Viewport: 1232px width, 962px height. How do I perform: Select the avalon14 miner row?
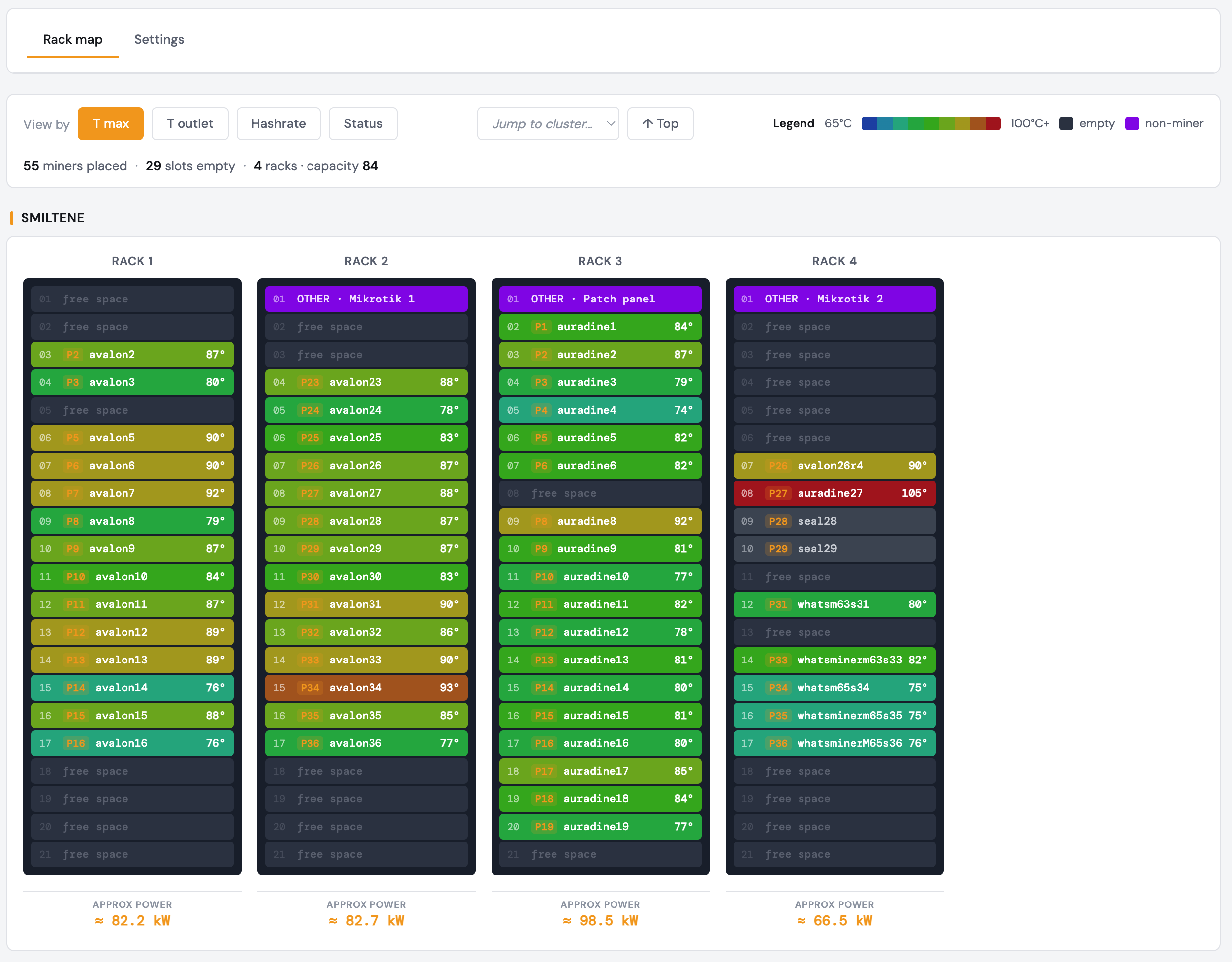point(132,688)
